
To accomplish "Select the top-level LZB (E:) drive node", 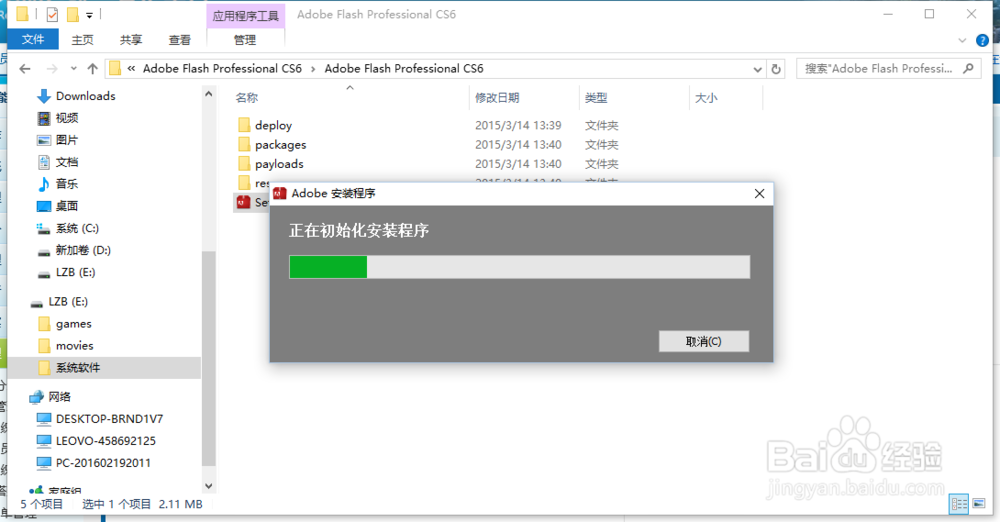I will point(68,302).
